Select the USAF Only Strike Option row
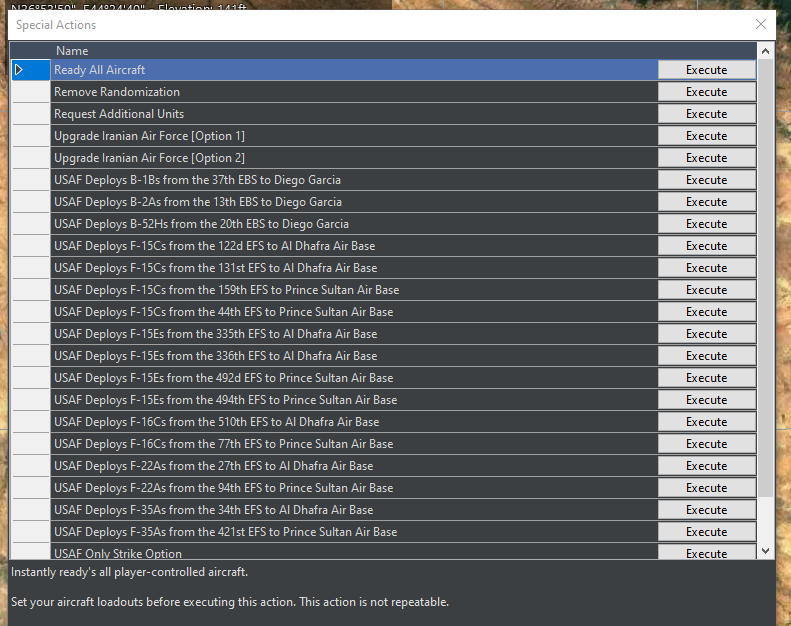The height and width of the screenshot is (626, 791). click(354, 552)
